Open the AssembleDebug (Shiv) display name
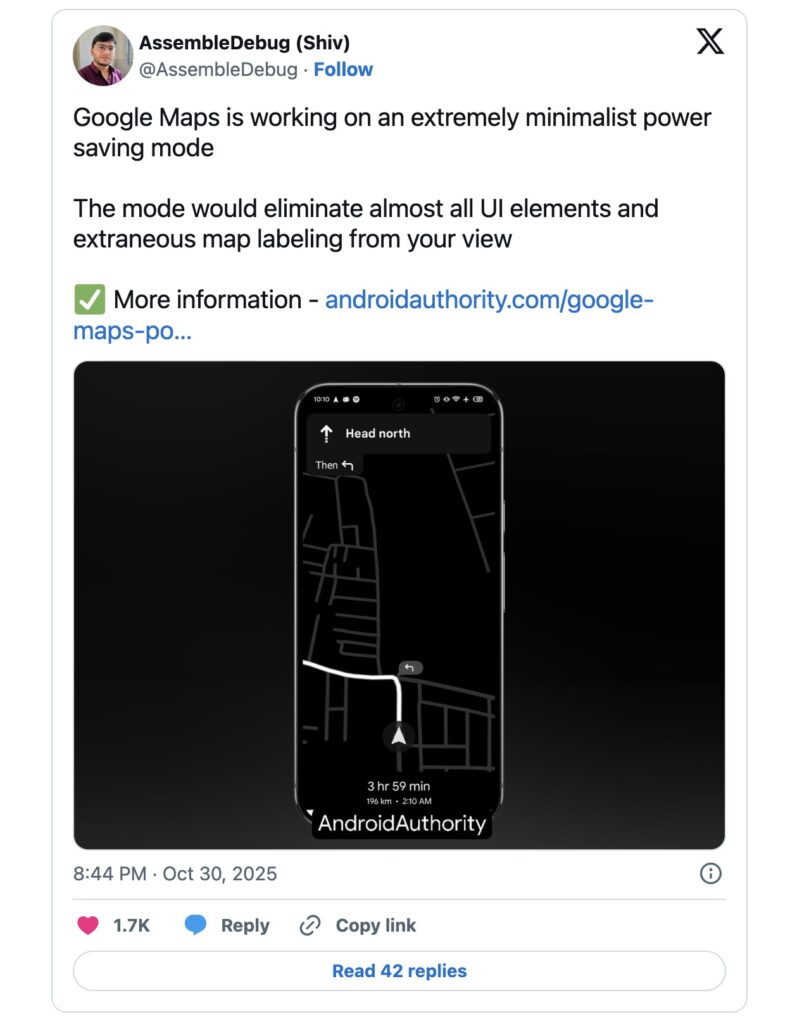This screenshot has width=790, height=1024. tap(244, 43)
